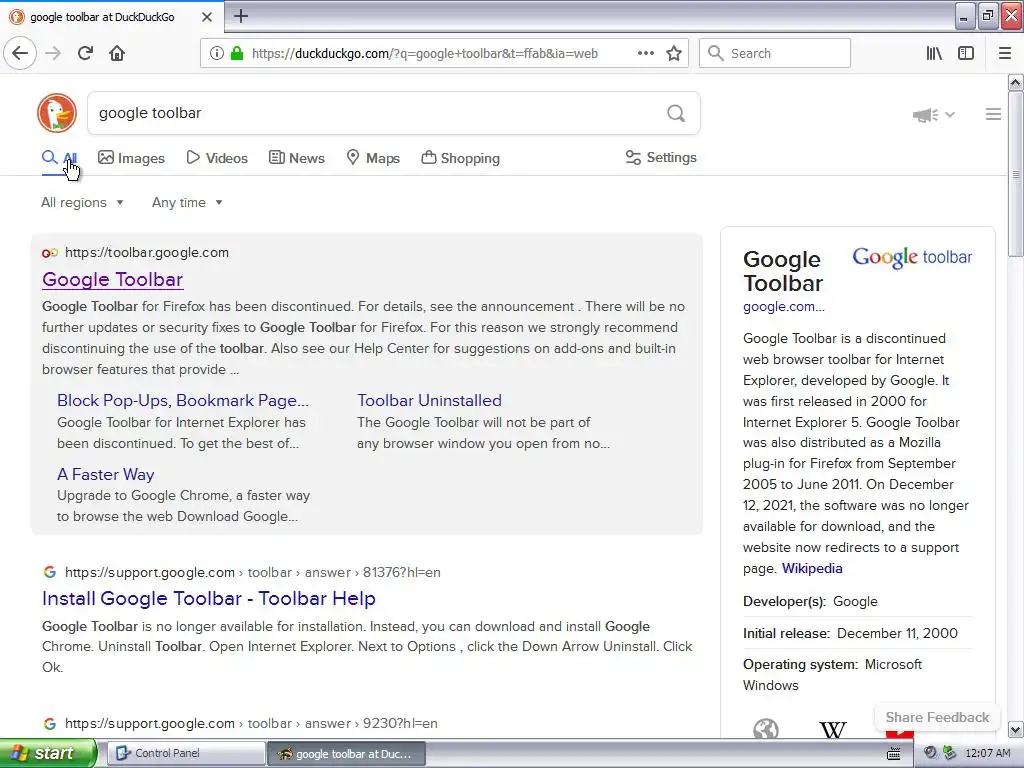The image size is (1024, 768).
Task: Click the green secure padlock icon
Action: click(237, 53)
